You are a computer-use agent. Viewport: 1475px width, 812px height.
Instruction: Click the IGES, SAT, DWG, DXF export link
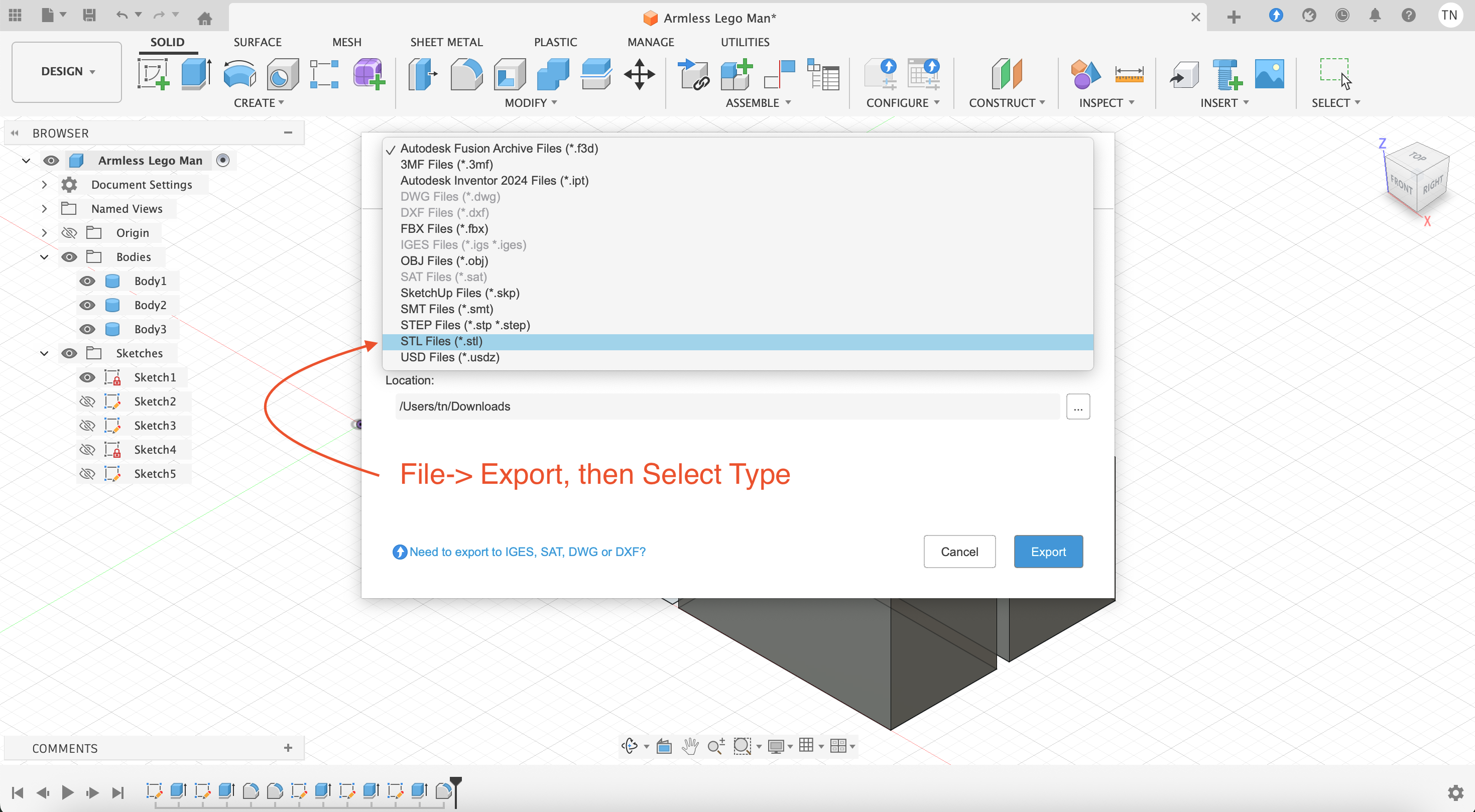click(x=527, y=552)
